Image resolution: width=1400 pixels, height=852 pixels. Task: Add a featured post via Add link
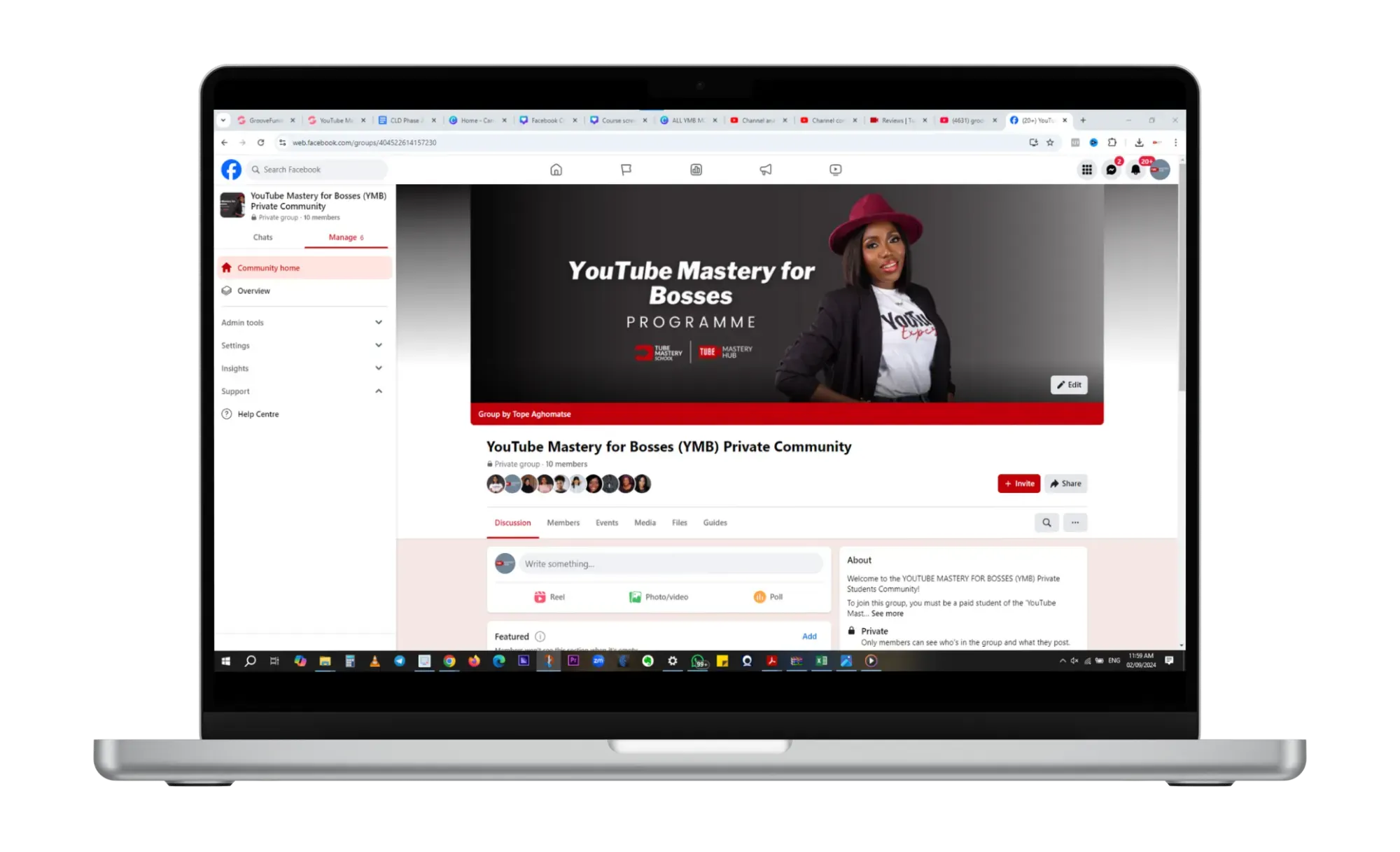point(809,636)
